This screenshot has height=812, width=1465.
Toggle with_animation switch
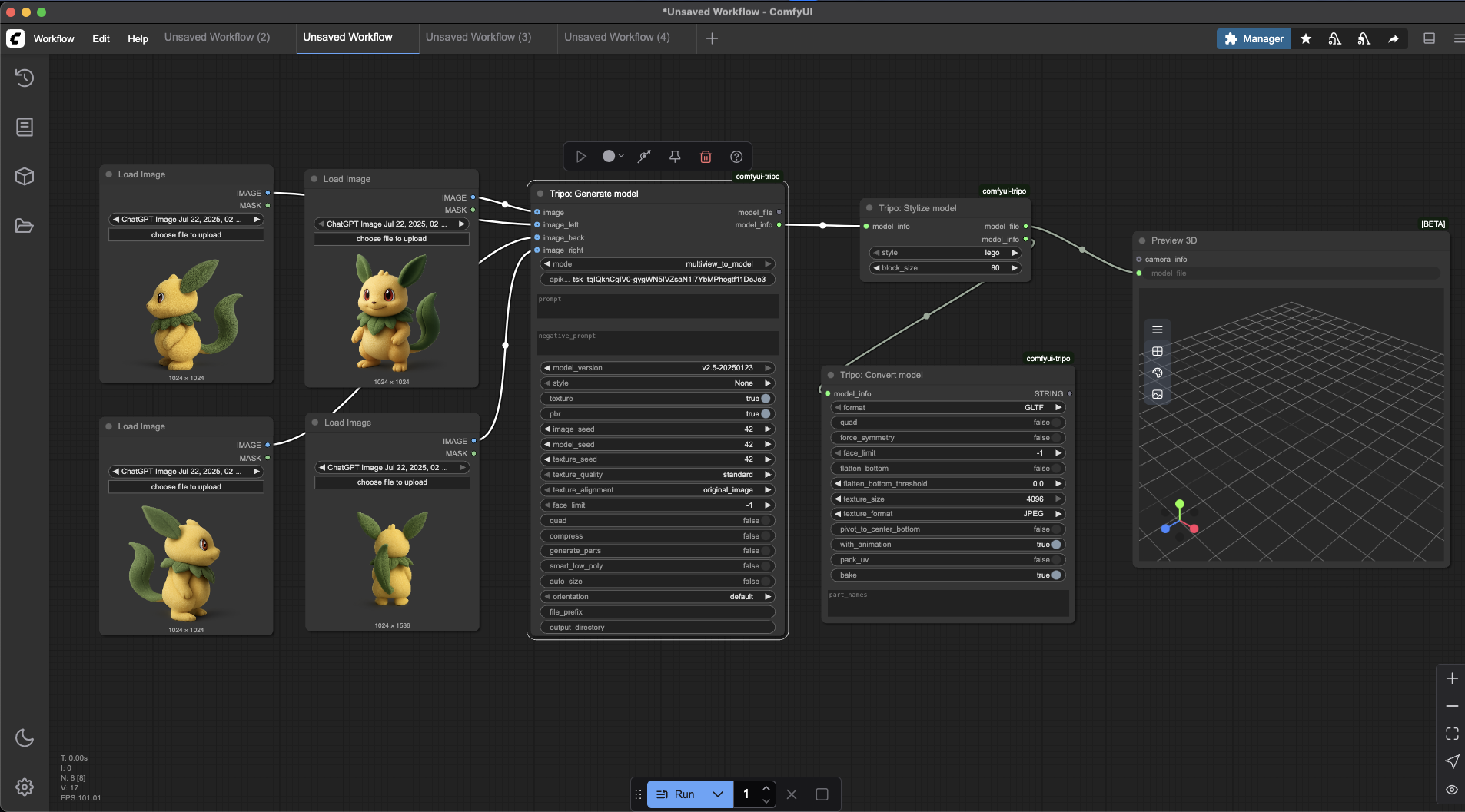click(x=948, y=545)
